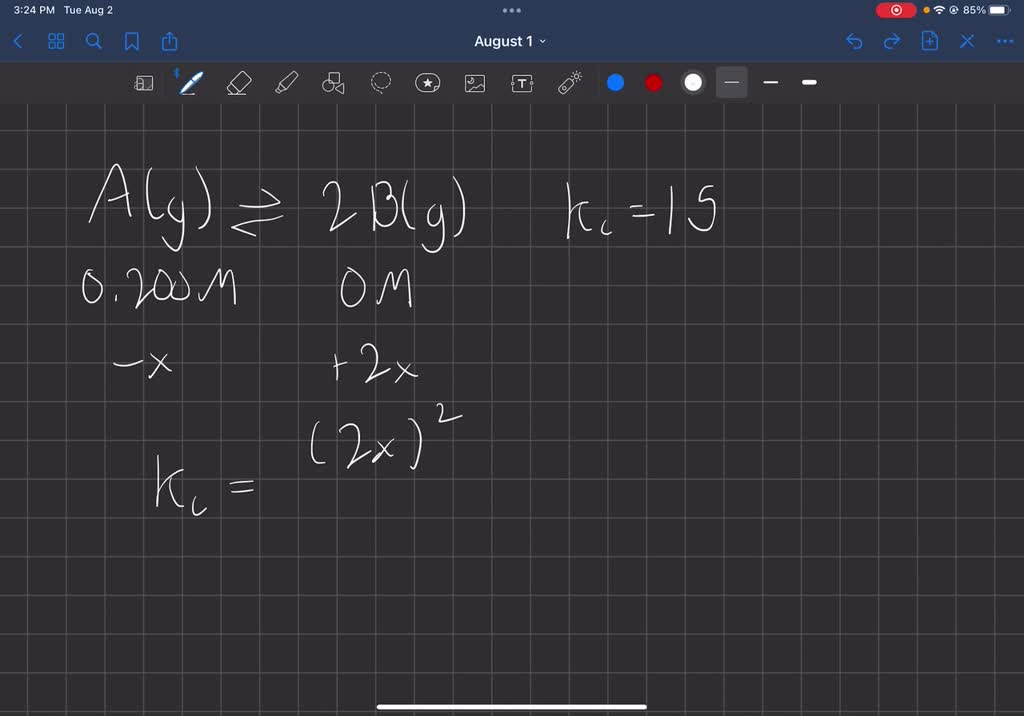Open the Stickers tool
Image resolution: width=1024 pixels, height=716 pixels.
428,83
